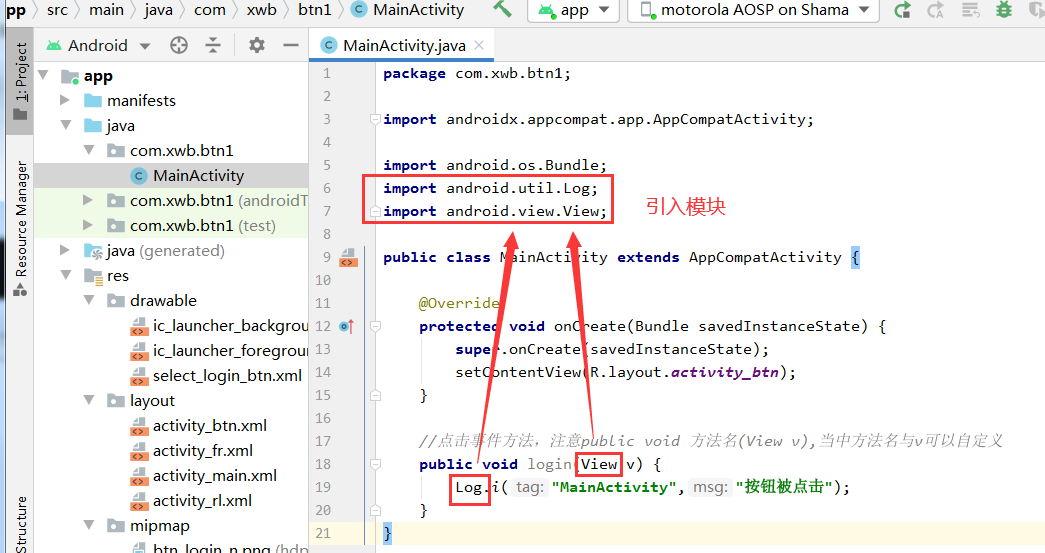The image size is (1045, 553).
Task: Click java in the breadcrumb path
Action: [159, 10]
